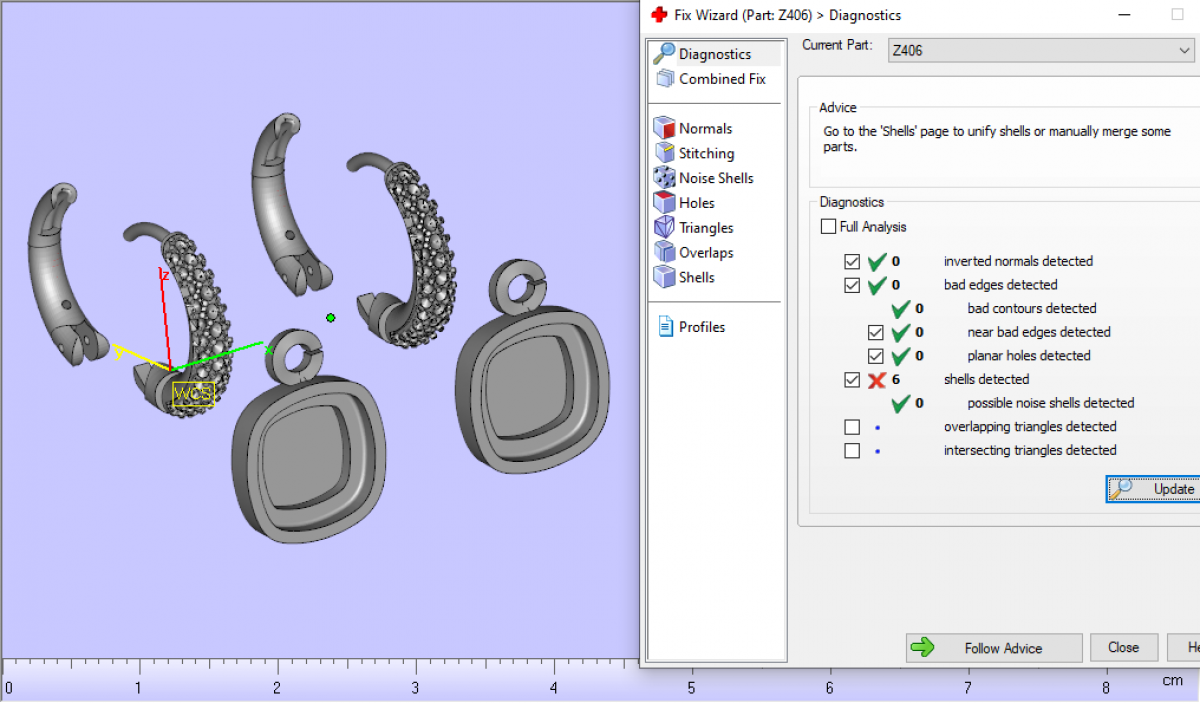
Task: Close the Fix Wizard dialog
Action: coord(1123,648)
